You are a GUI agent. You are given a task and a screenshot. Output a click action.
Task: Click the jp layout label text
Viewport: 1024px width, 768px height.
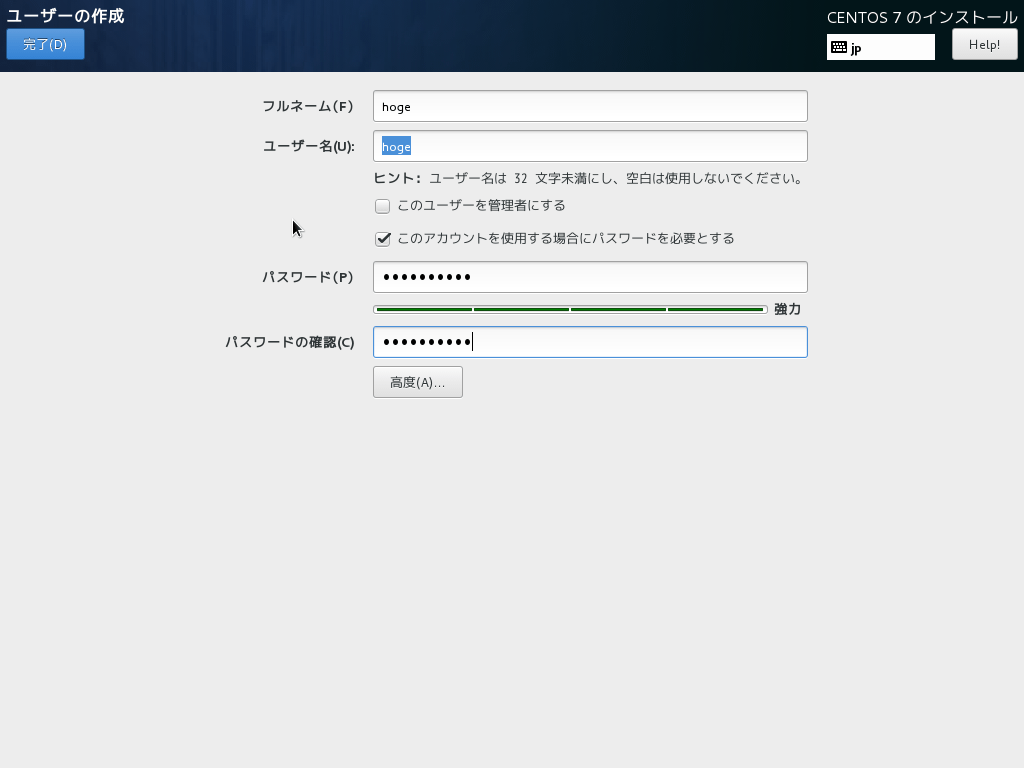pyautogui.click(x=858, y=46)
